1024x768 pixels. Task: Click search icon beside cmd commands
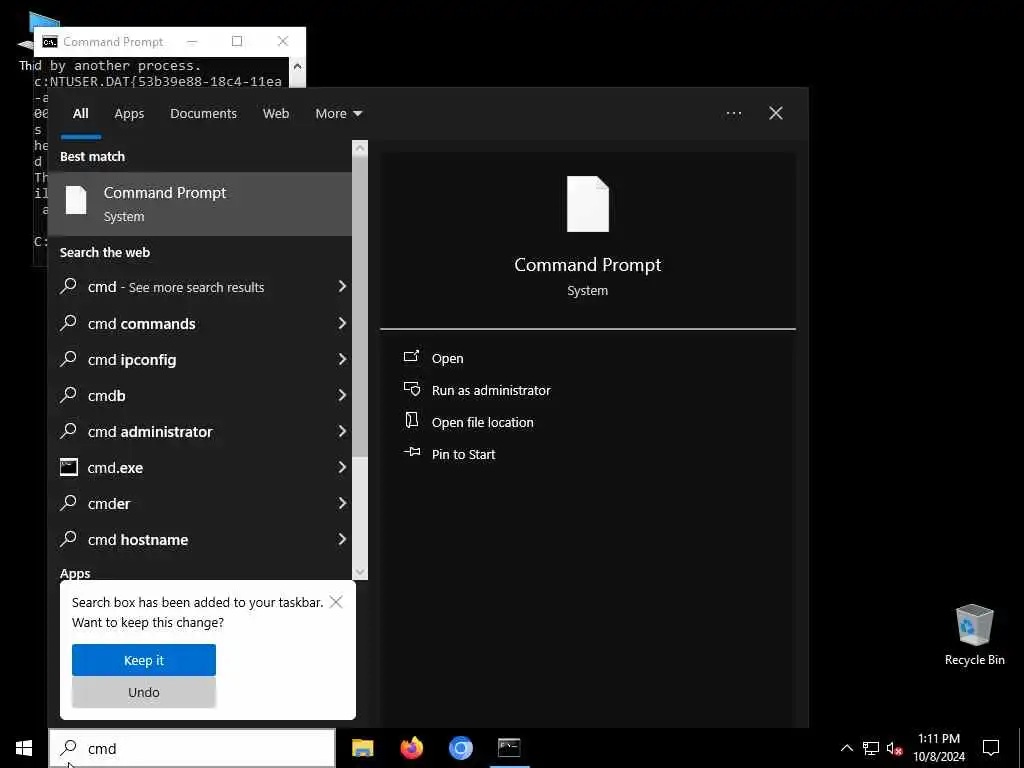pyautogui.click(x=68, y=323)
